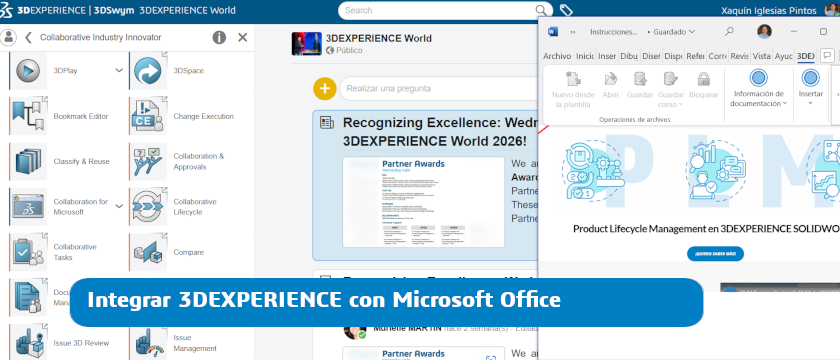Launch the 3DSpace app icon
The image size is (840, 360).
coord(148,71)
